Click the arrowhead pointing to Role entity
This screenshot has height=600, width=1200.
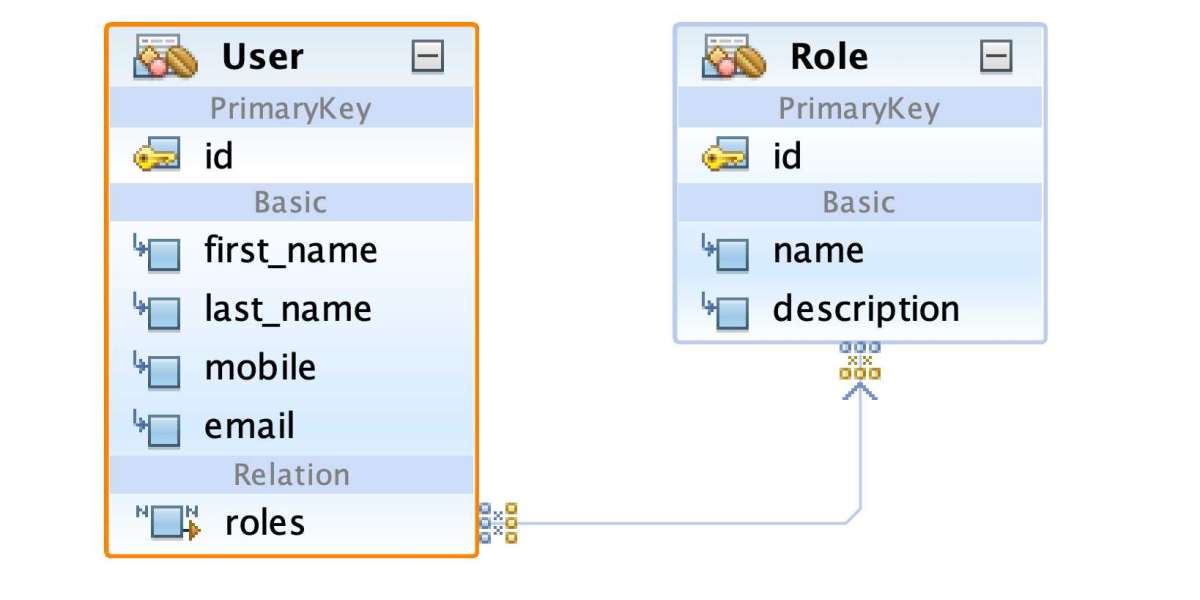[x=860, y=391]
